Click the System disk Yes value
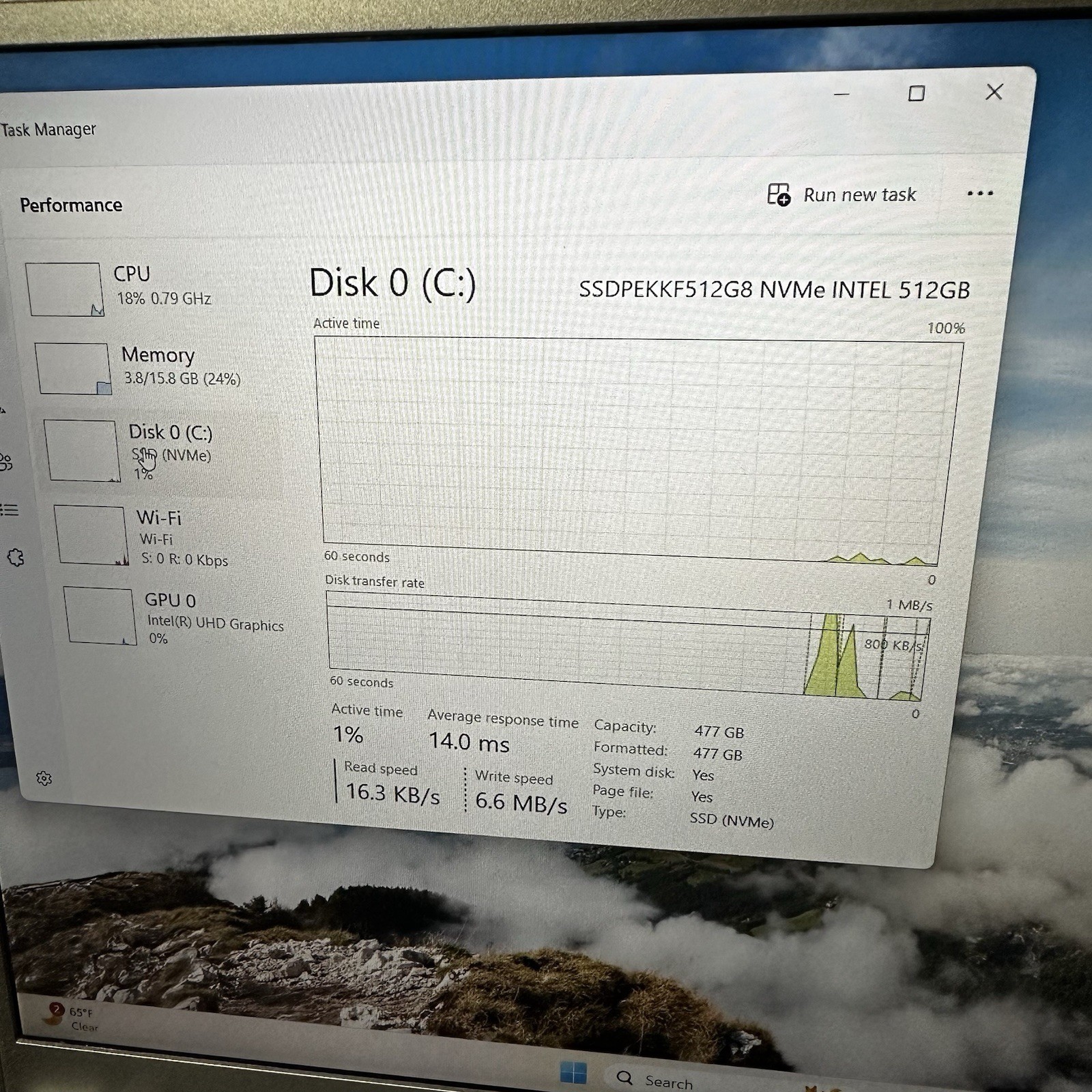The image size is (1092, 1092). [x=703, y=775]
